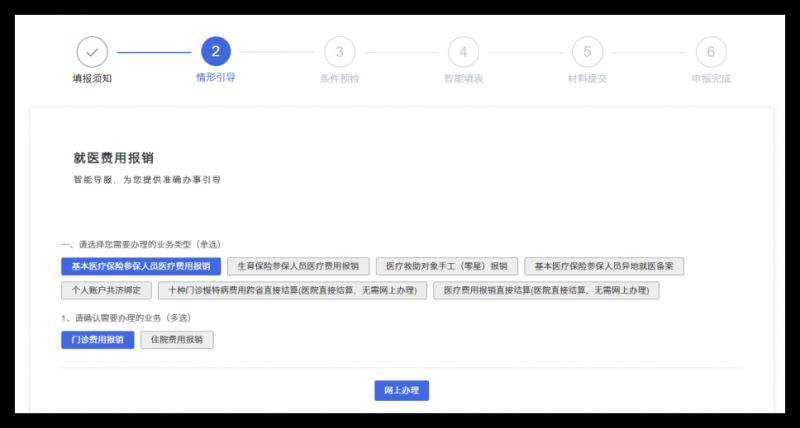Choose 医疗救助对象手工（零星）报销

(447, 266)
